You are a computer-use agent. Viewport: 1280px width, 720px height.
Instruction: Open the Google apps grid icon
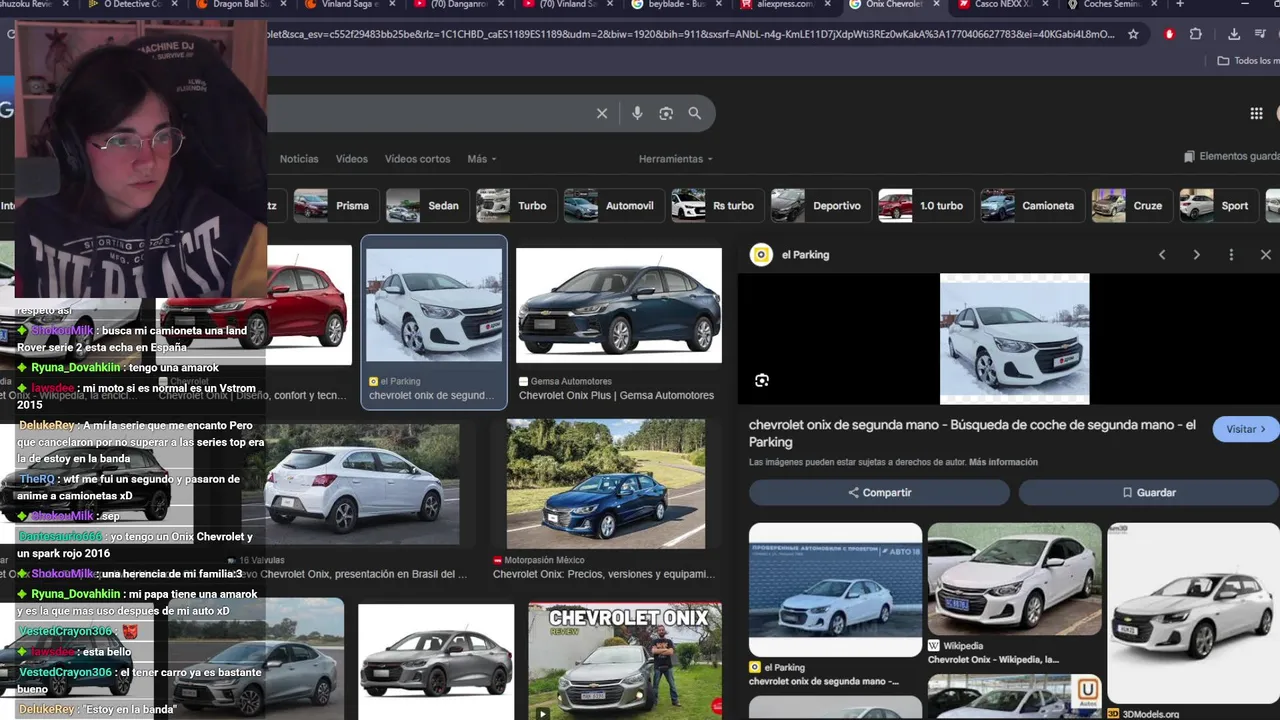pyautogui.click(x=1256, y=114)
